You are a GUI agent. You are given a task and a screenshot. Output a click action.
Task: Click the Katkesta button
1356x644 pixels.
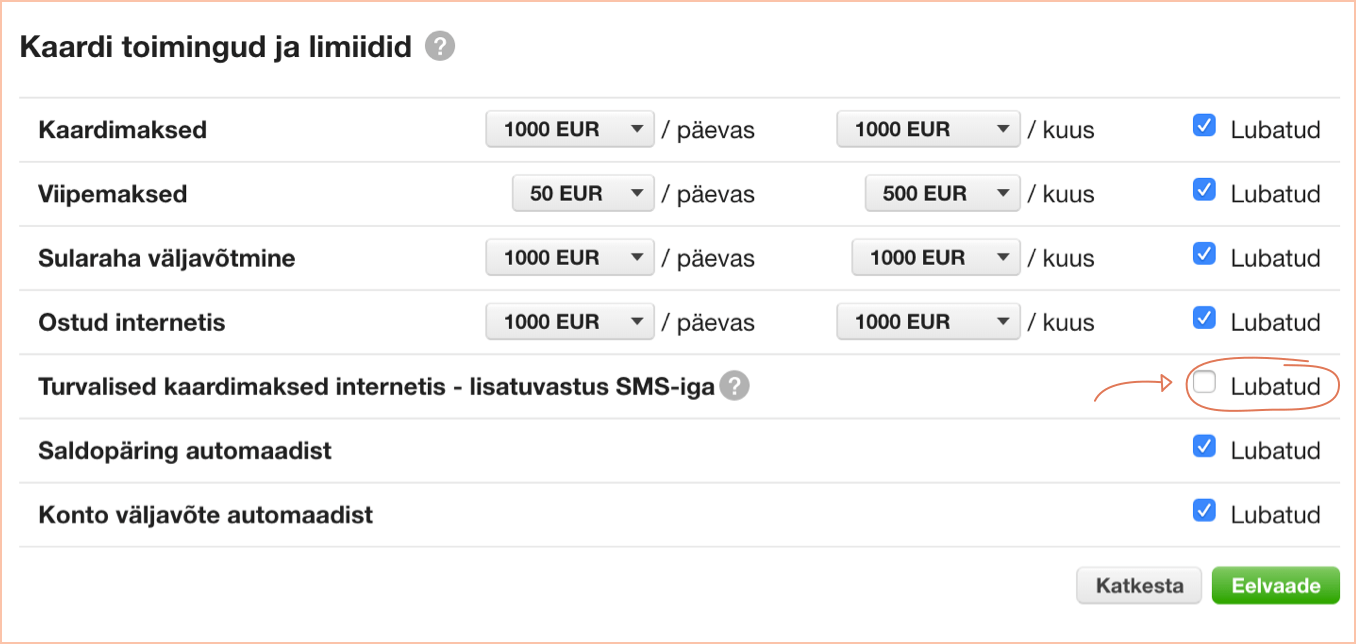coord(1140,586)
